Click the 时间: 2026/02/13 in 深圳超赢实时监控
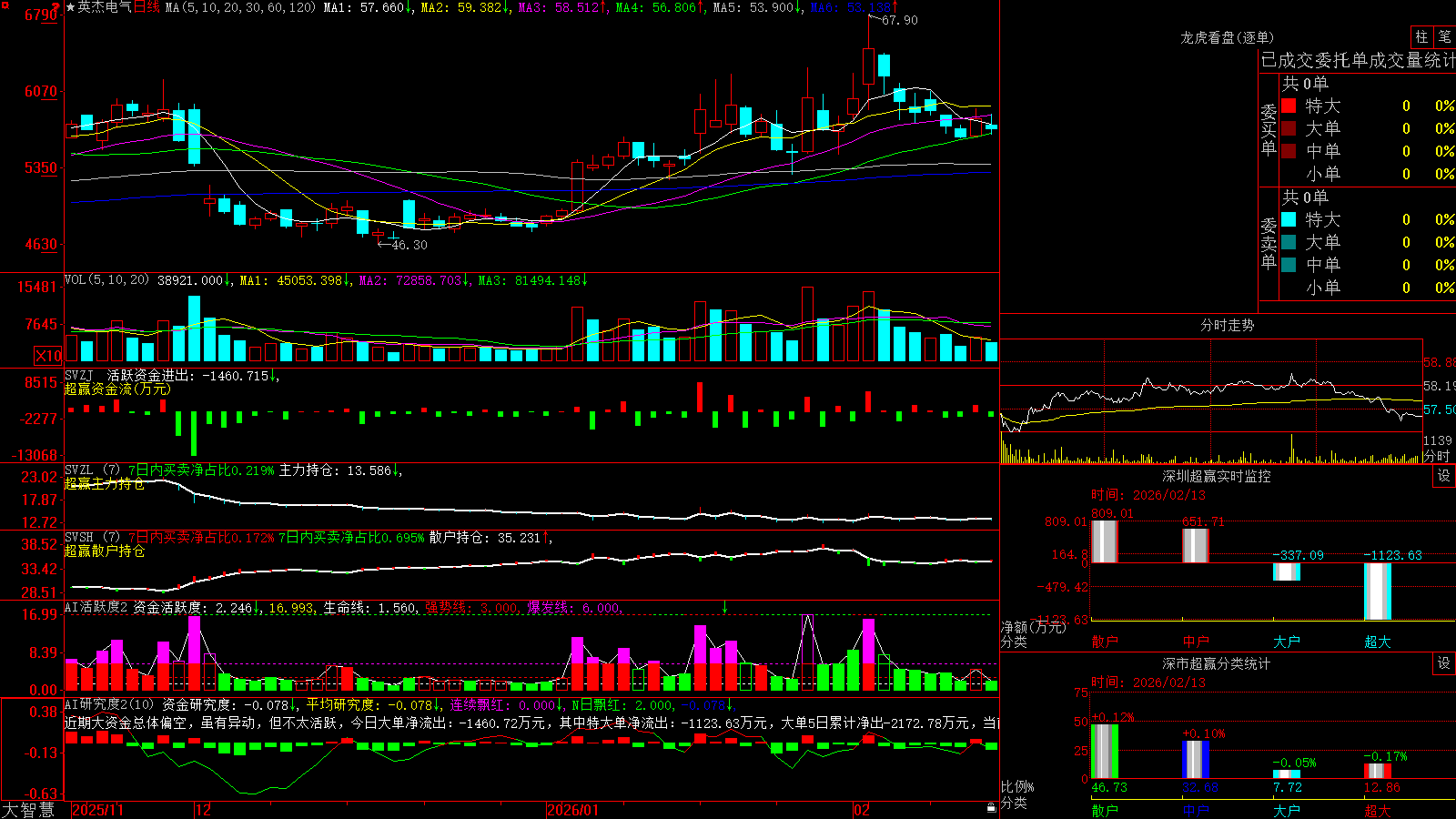1456x819 pixels. [1148, 495]
